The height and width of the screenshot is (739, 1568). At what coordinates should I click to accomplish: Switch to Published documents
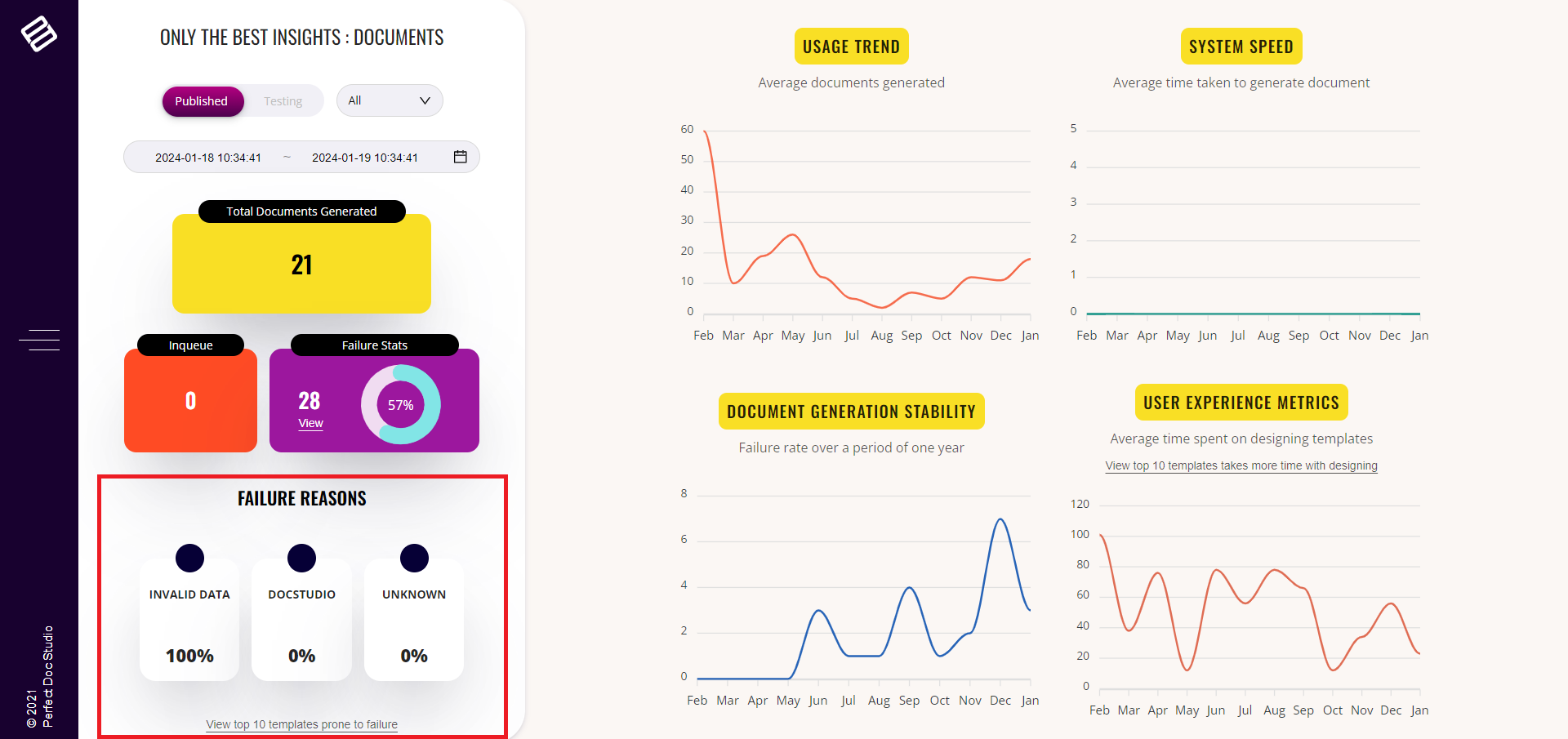(202, 101)
